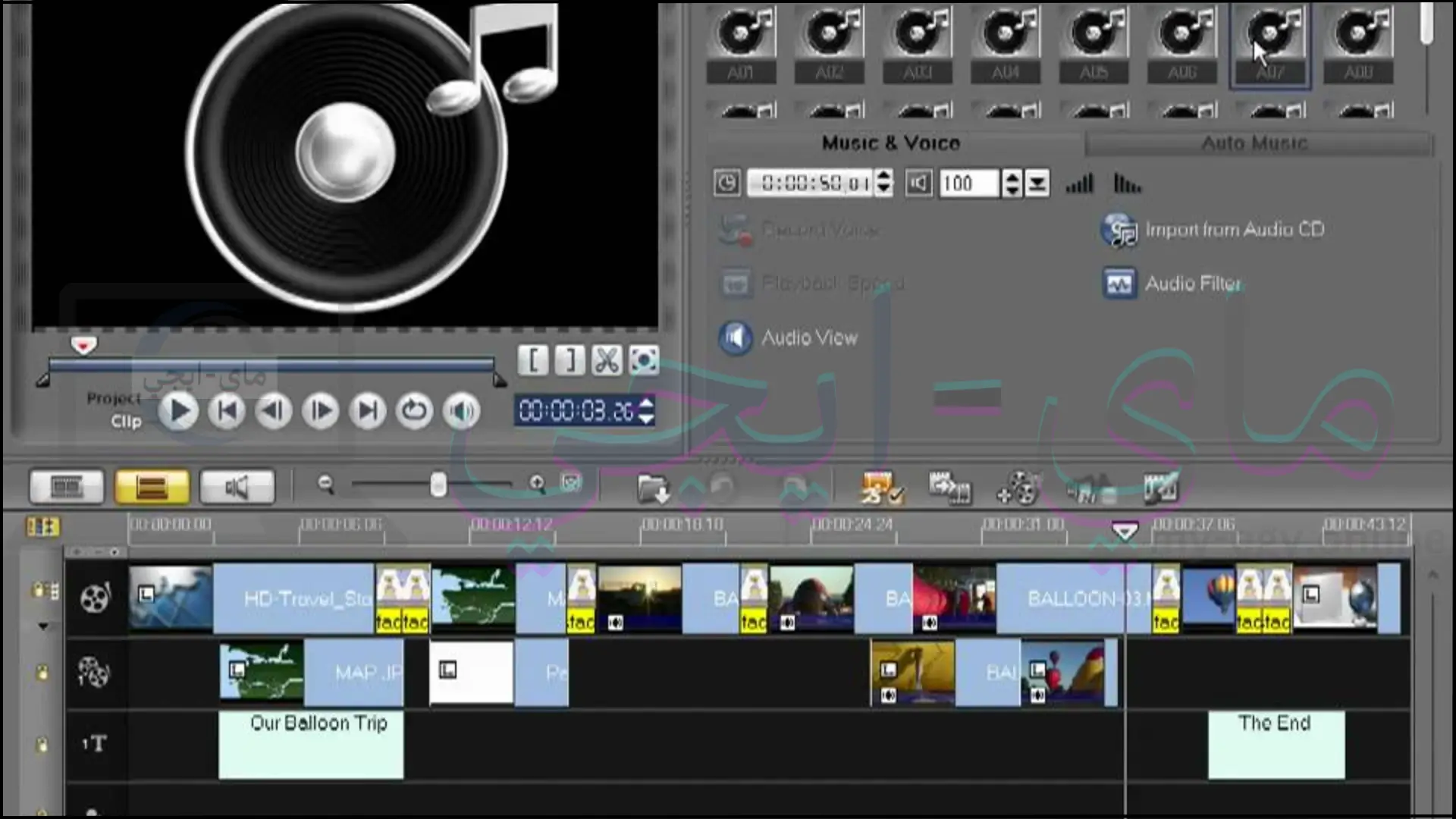Open batch convert tool
The width and height of the screenshot is (1456, 819).
[x=949, y=489]
